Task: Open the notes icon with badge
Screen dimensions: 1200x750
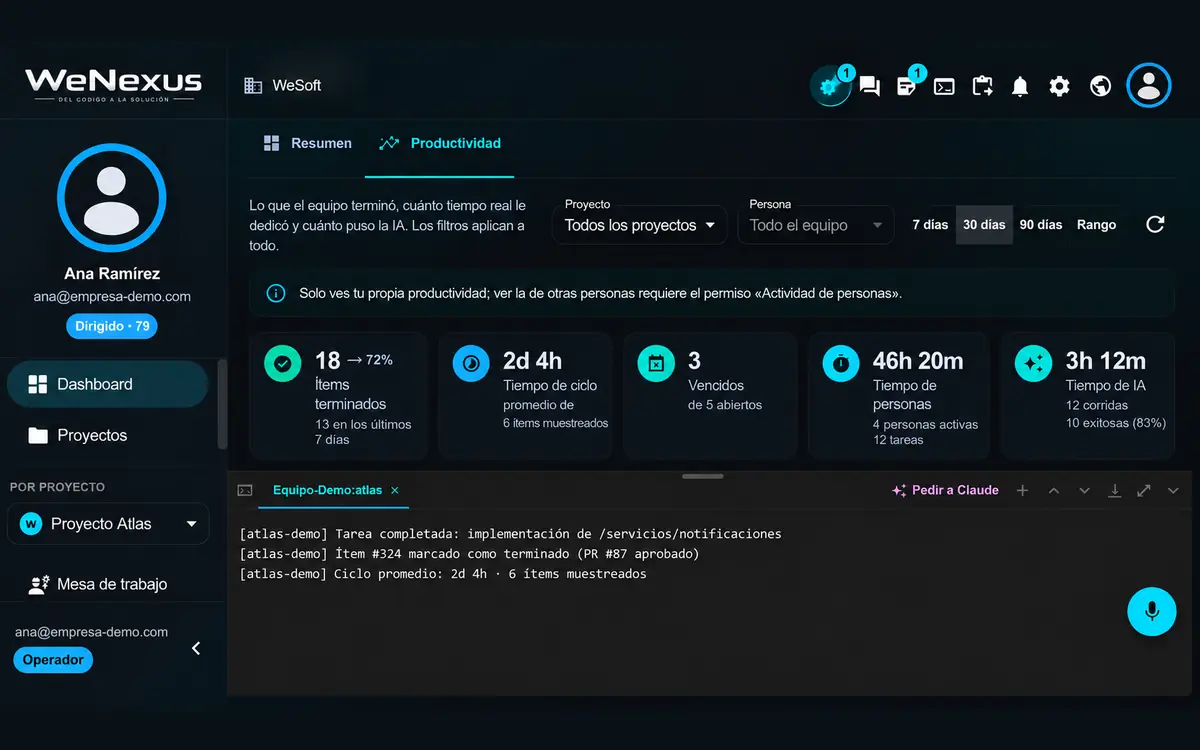Action: click(907, 87)
